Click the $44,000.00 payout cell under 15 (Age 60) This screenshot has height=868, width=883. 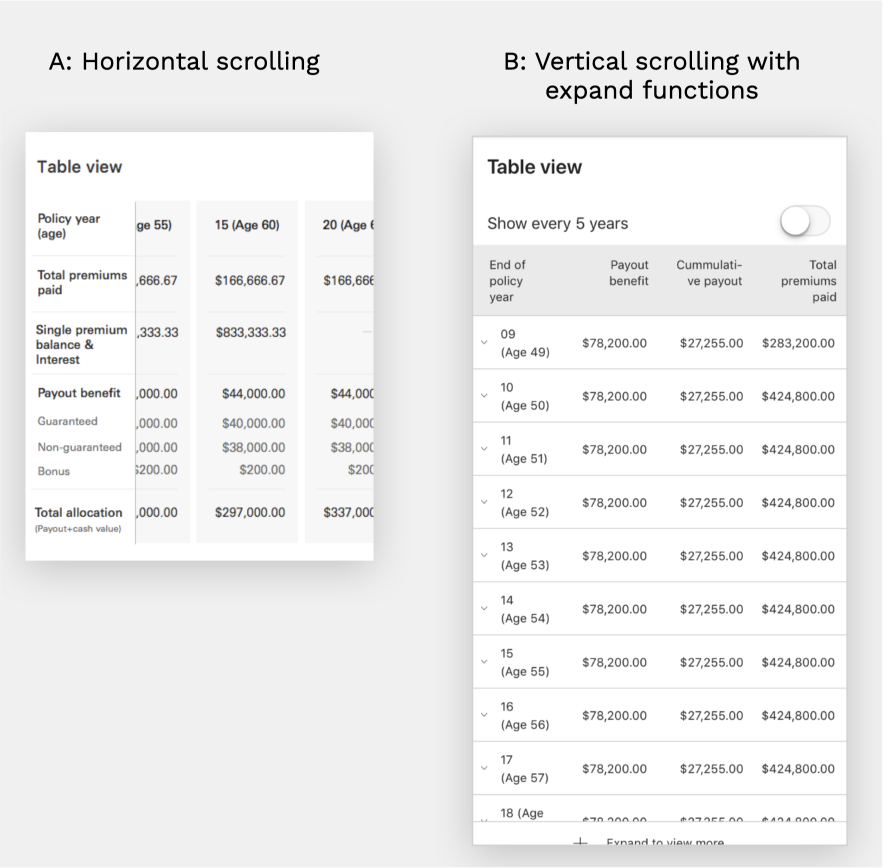tap(253, 393)
